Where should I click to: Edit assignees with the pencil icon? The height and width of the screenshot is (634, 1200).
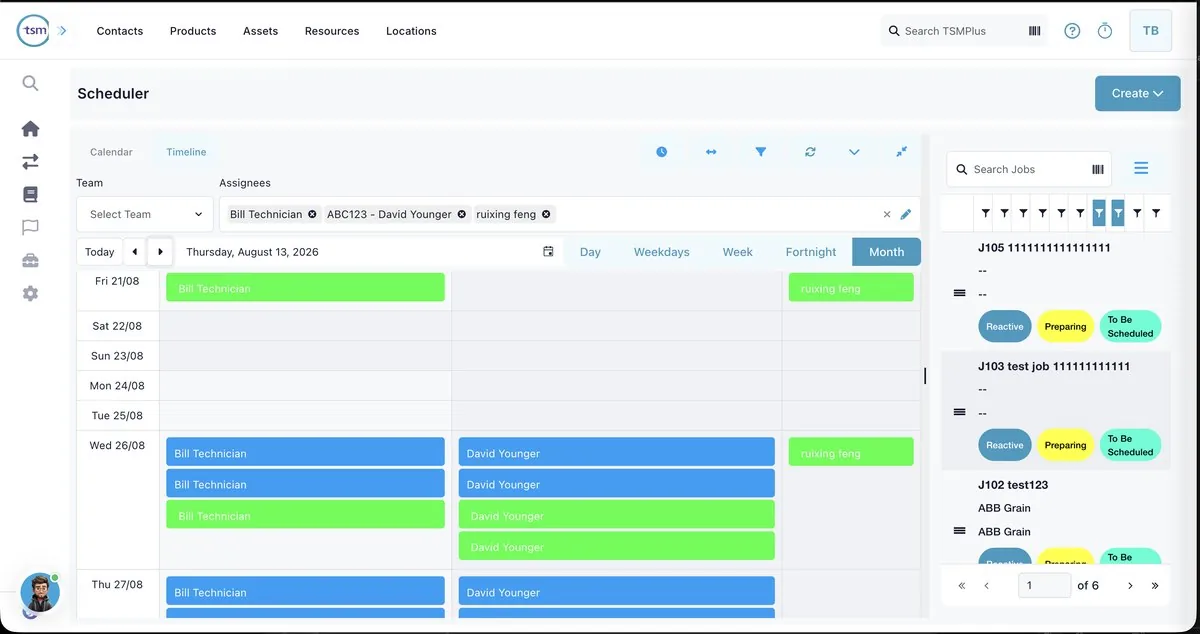click(x=906, y=214)
